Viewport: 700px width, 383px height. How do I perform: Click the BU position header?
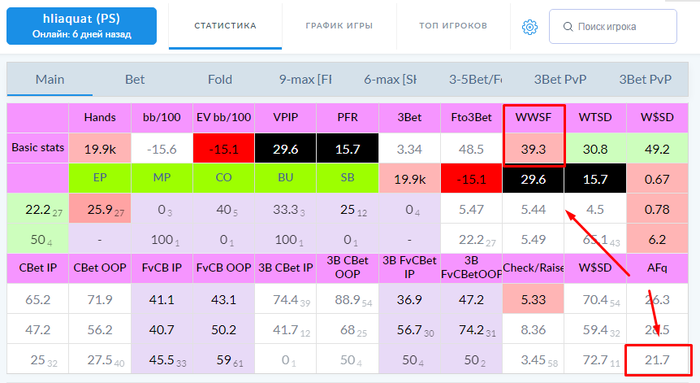pos(286,178)
